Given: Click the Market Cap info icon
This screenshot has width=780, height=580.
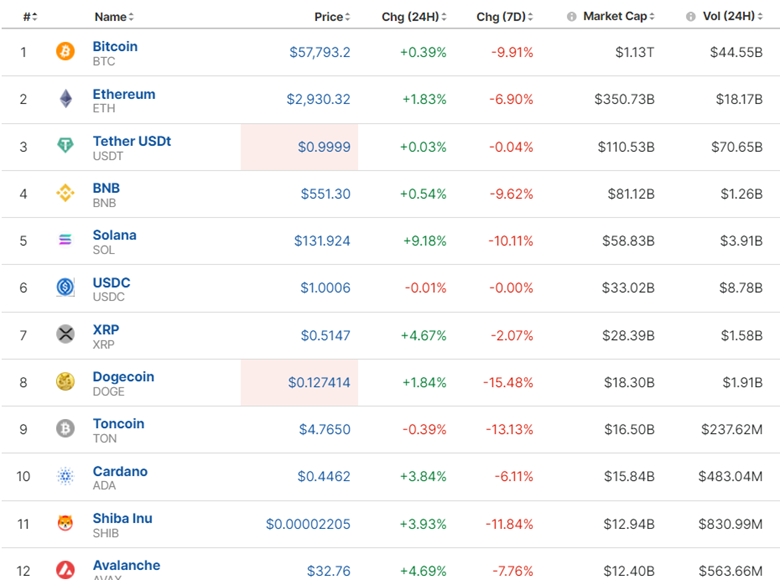Looking at the screenshot, I should (572, 17).
